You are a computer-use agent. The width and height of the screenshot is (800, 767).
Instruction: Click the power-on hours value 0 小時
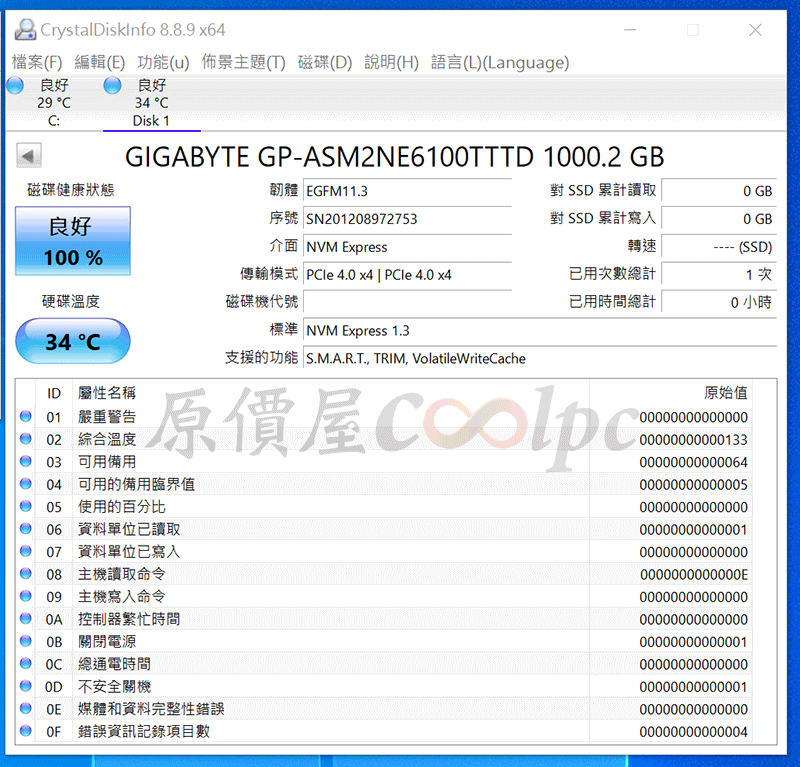[x=719, y=302]
